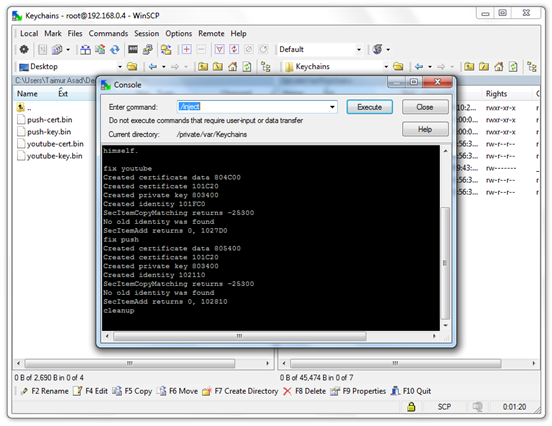The height and width of the screenshot is (426, 552).
Task: Click Name column header in local panel
Action: coord(27,94)
